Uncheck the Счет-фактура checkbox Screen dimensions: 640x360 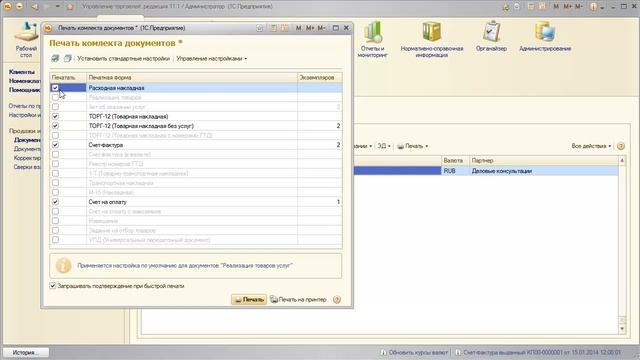pos(55,145)
